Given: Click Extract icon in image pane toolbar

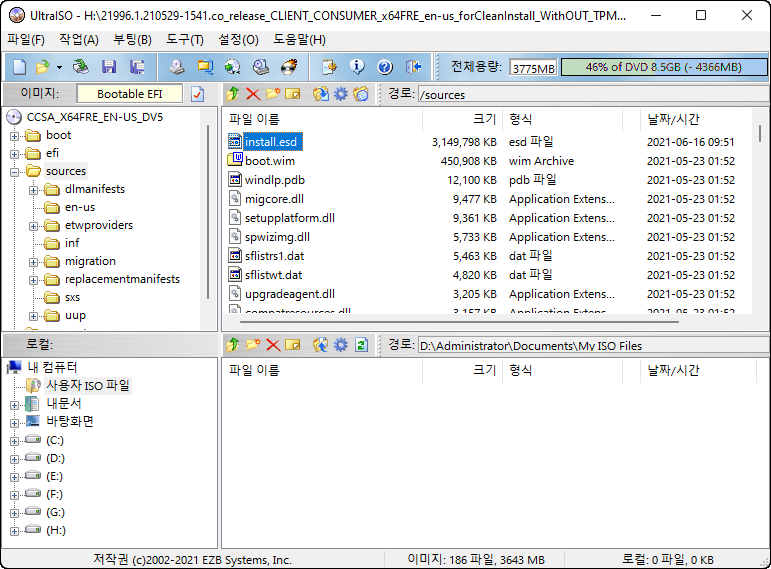Looking at the screenshot, I should 321,93.
